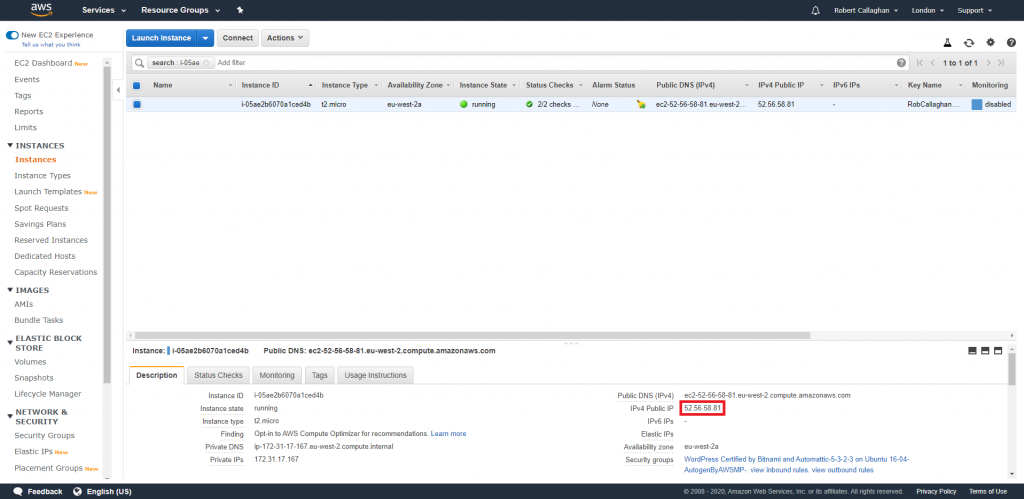Open the experiments flask icon
The image size is (1024, 499).
point(947,42)
